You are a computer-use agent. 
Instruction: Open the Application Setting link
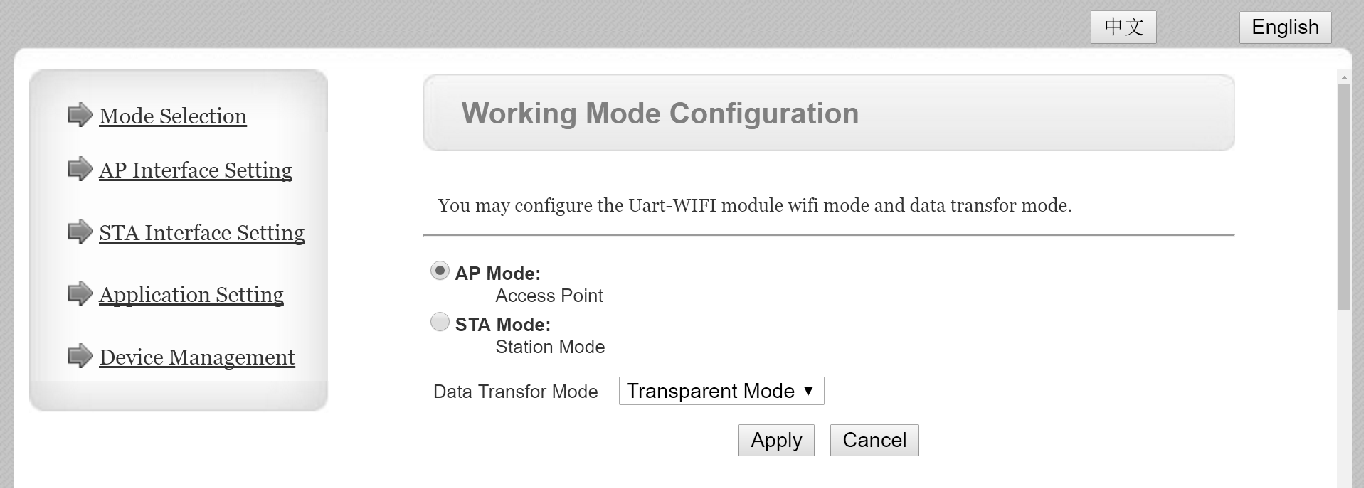(192, 295)
